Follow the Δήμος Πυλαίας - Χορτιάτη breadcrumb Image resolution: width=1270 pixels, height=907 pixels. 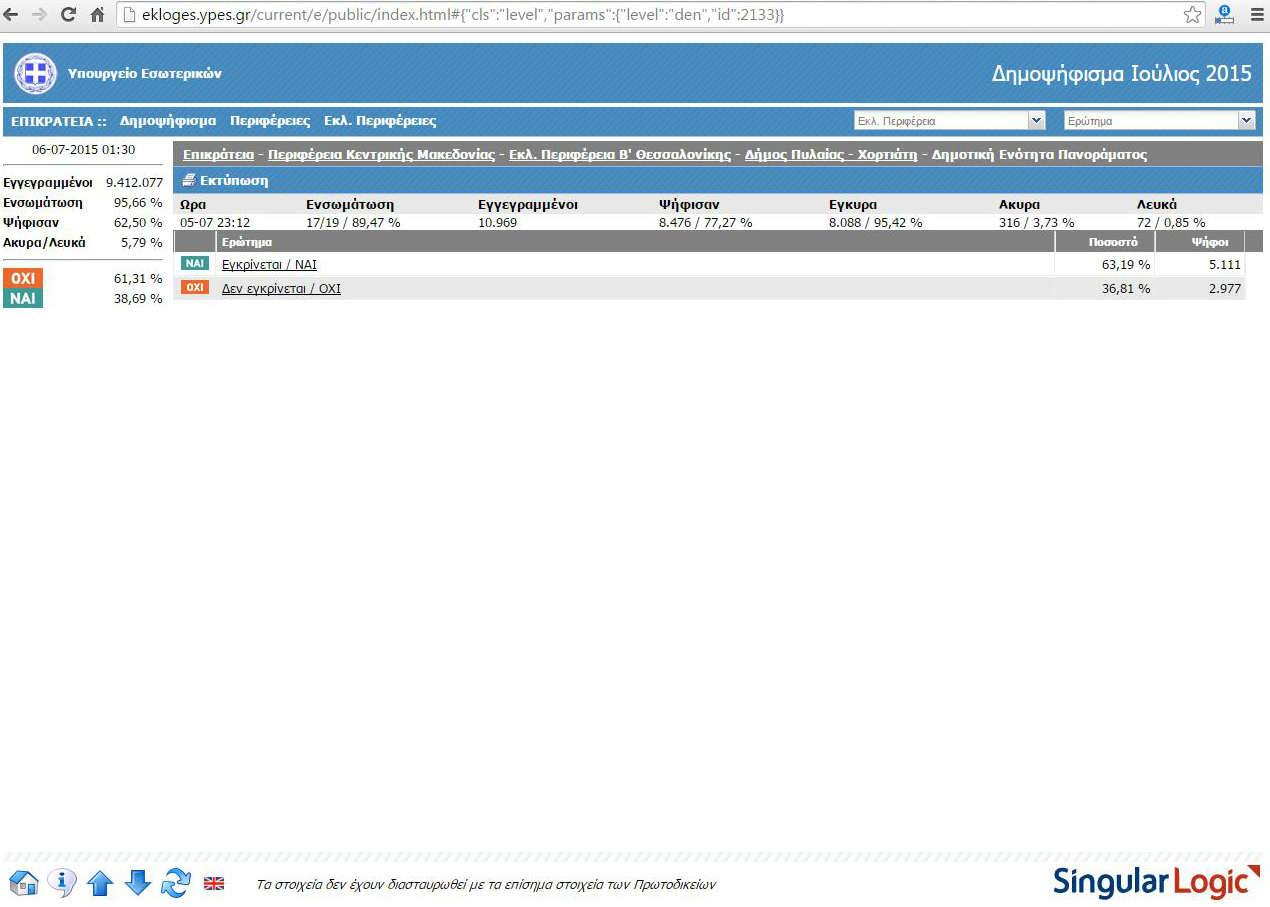click(x=831, y=155)
